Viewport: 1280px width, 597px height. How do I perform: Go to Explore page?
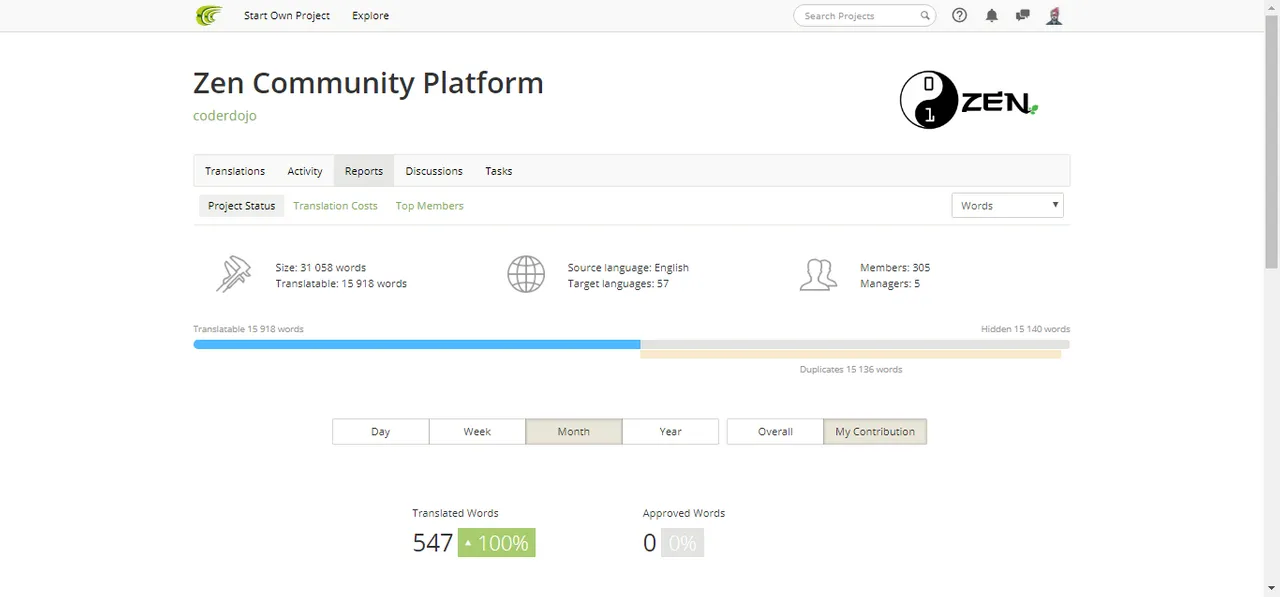(x=370, y=15)
